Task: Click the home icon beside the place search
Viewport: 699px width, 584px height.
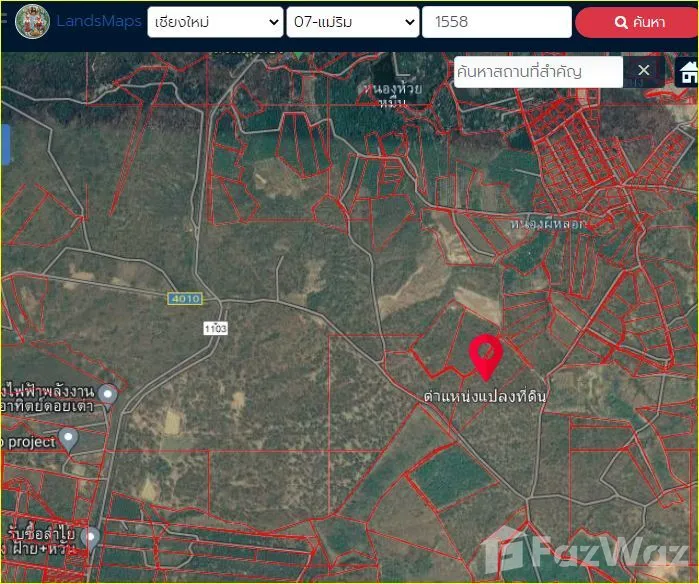Action: [688, 71]
